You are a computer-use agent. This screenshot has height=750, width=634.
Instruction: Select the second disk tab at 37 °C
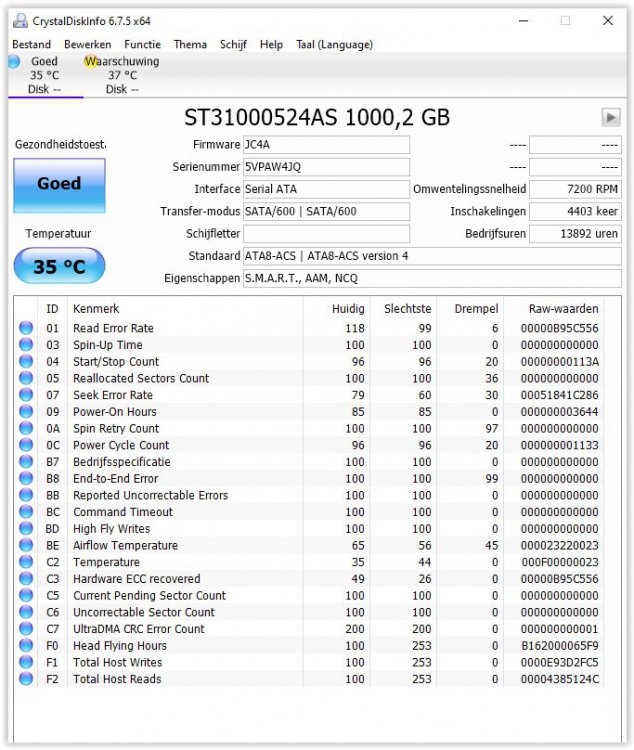click(122, 76)
